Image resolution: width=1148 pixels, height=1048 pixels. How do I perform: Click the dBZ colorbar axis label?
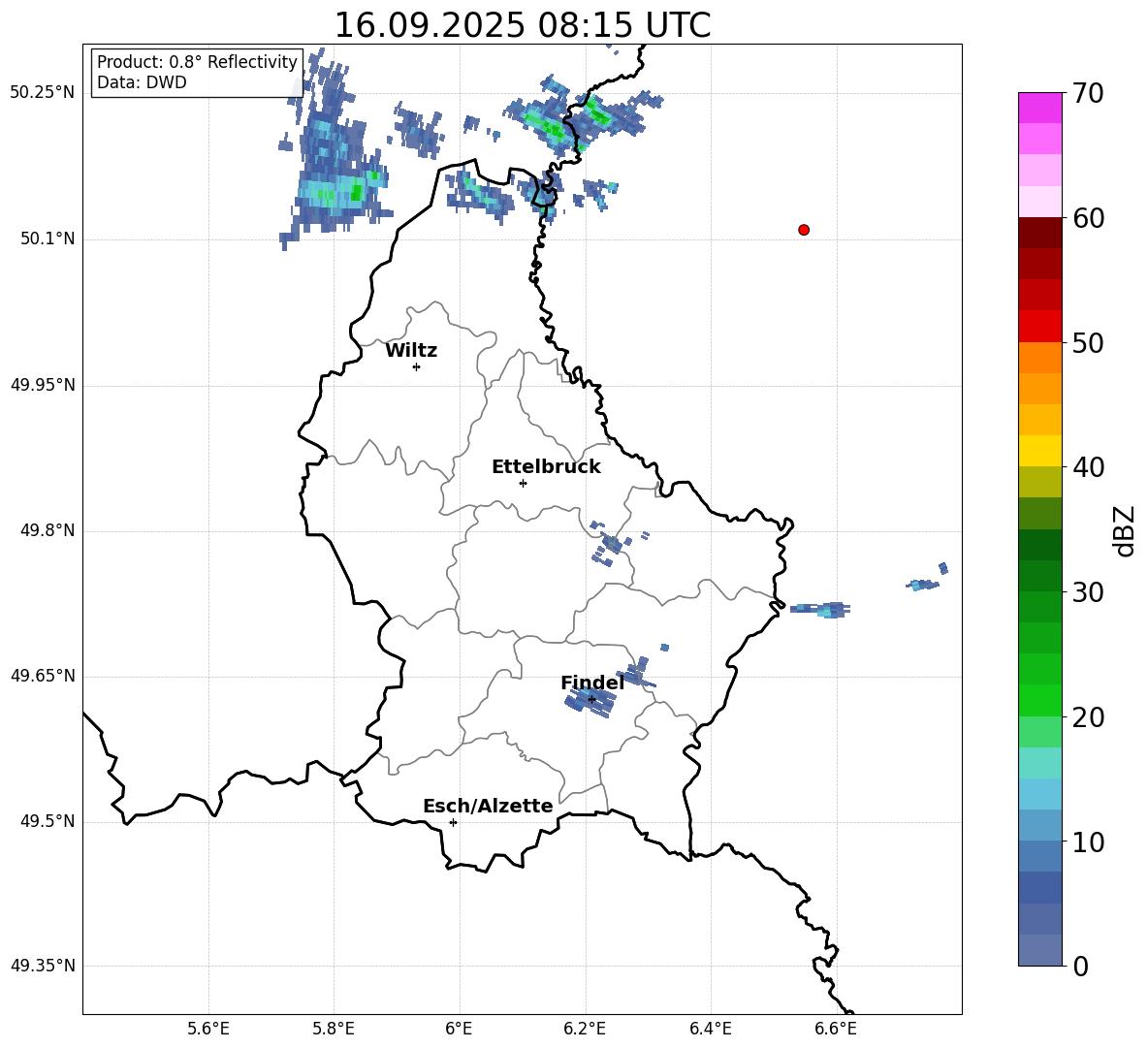1123,530
